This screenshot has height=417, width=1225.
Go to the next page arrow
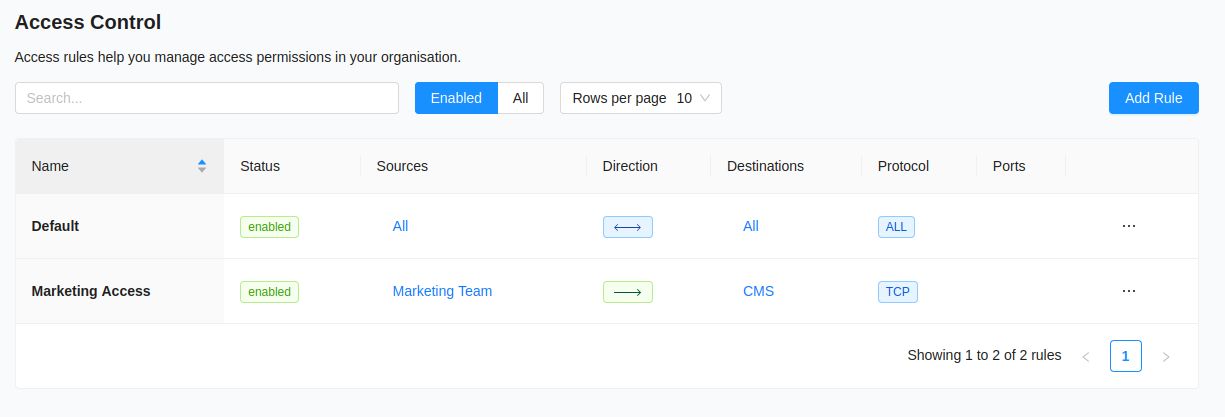[1166, 356]
